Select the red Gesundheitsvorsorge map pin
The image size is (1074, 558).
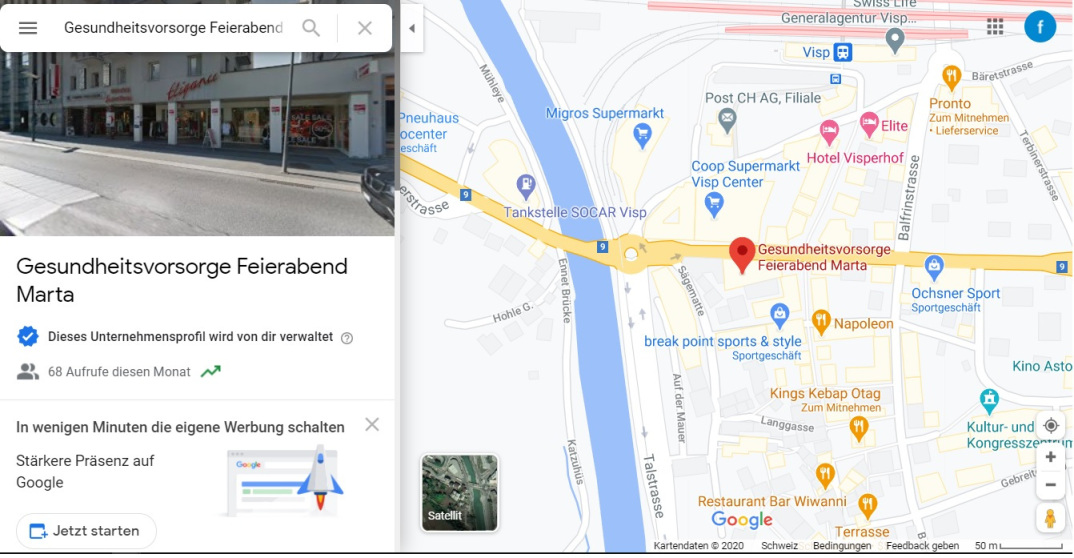coord(742,255)
